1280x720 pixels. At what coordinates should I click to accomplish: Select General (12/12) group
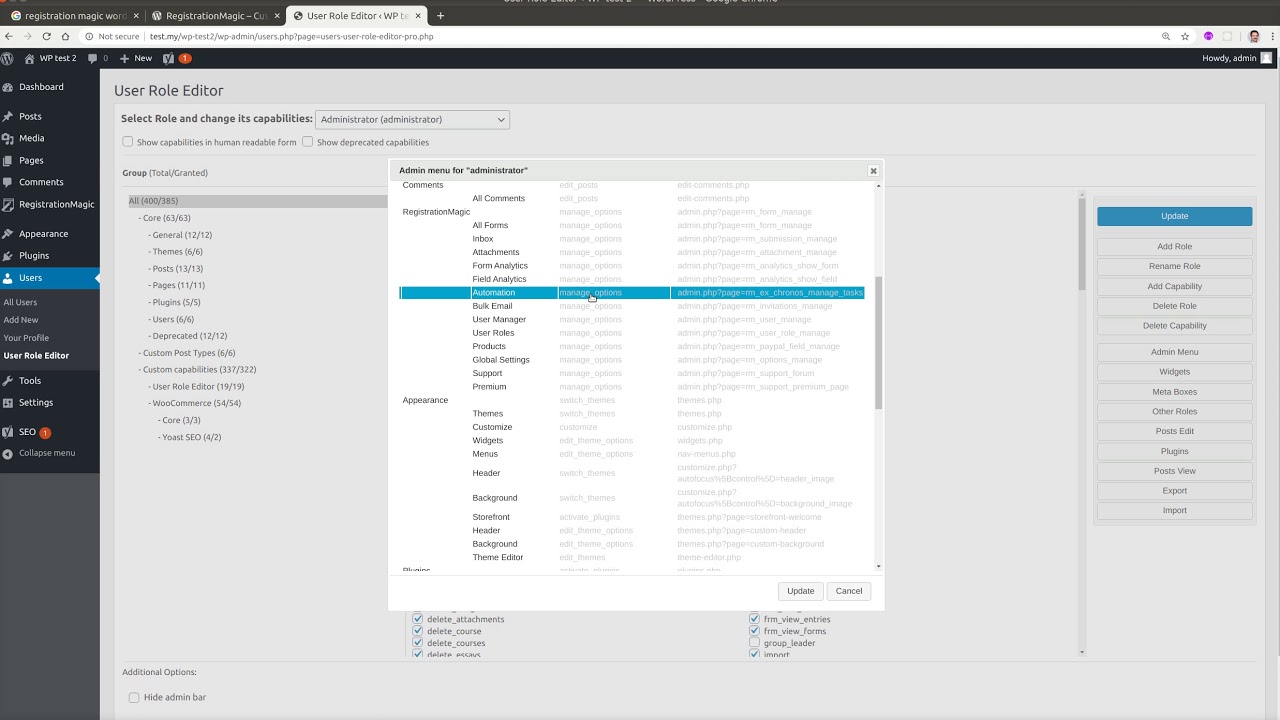180,235
